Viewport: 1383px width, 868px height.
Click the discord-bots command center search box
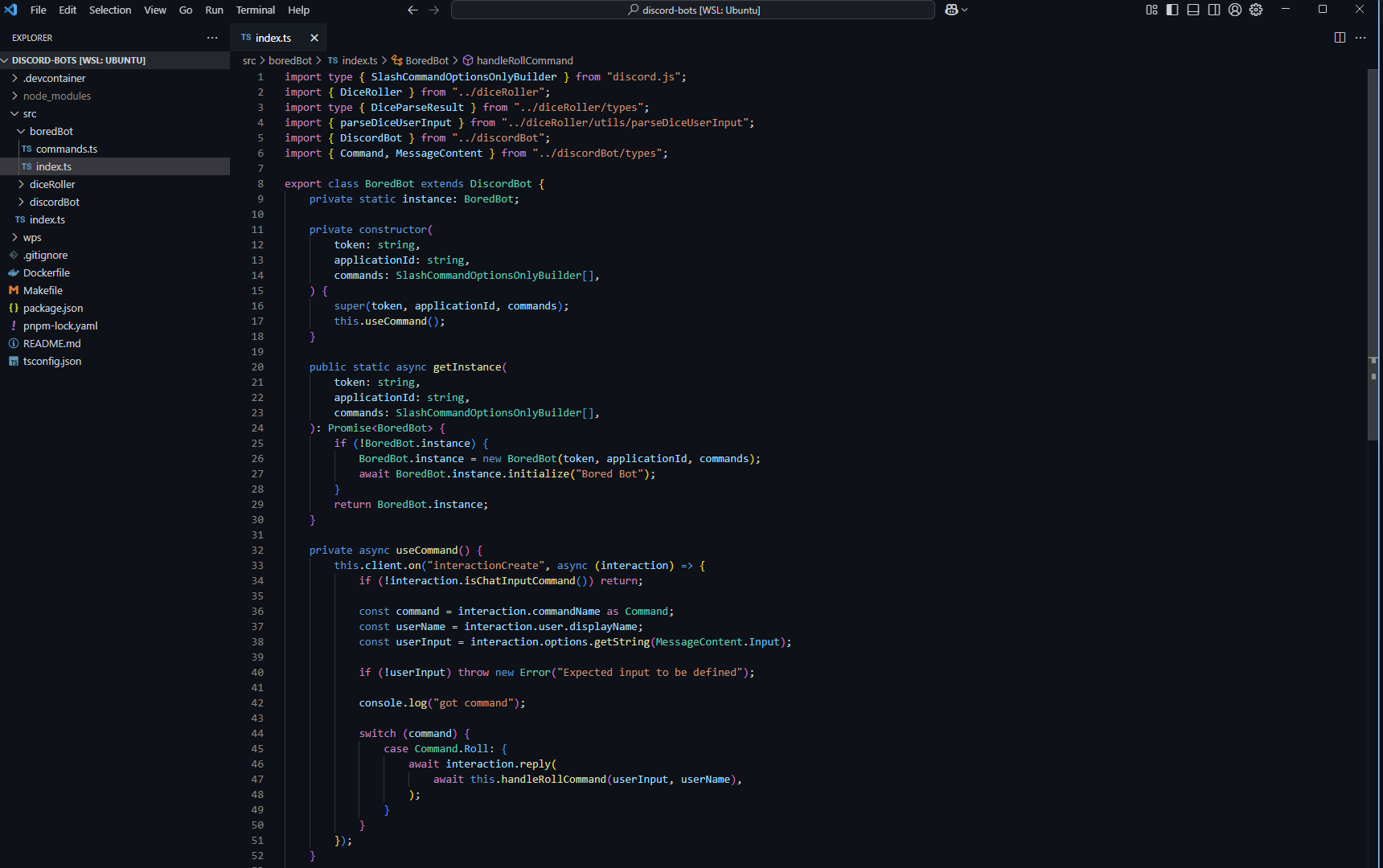(x=693, y=10)
